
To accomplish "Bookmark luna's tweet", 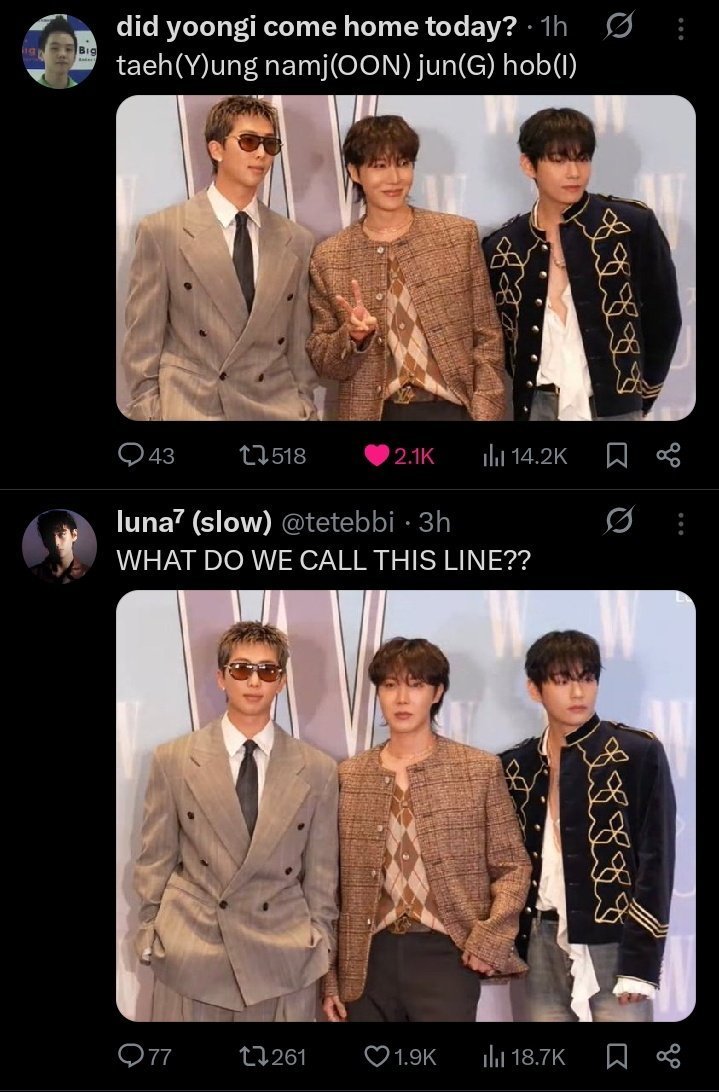I will pyautogui.click(x=617, y=1056).
